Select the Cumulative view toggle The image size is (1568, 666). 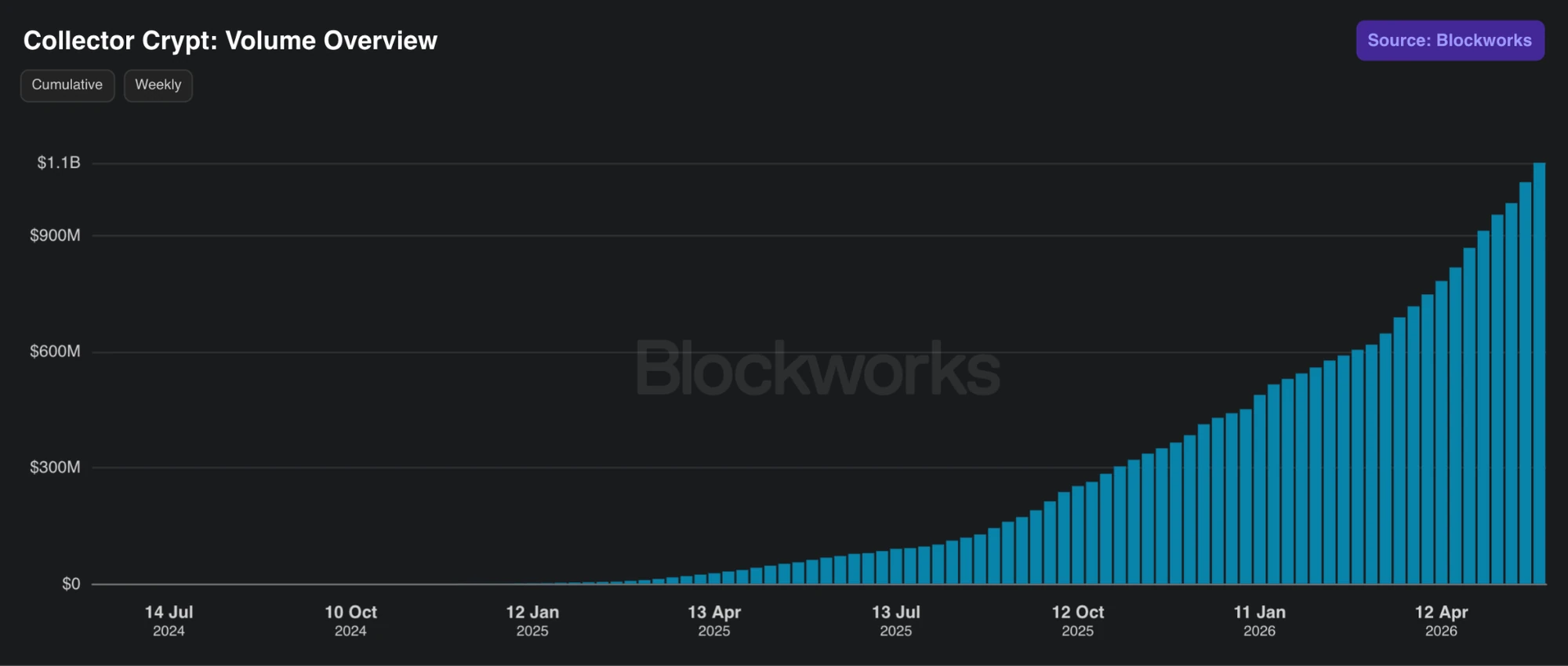(x=67, y=85)
